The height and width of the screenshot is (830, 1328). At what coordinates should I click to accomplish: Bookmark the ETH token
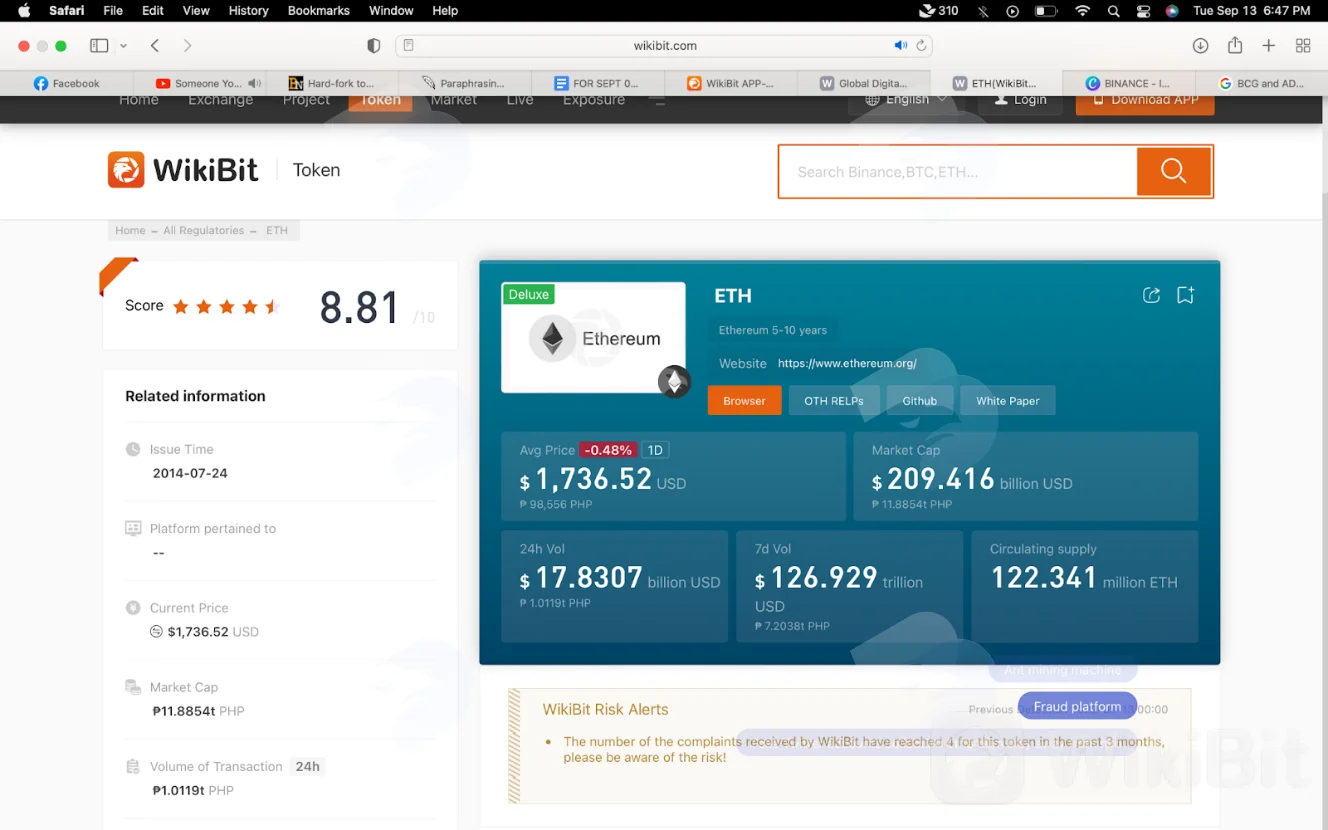1185,295
